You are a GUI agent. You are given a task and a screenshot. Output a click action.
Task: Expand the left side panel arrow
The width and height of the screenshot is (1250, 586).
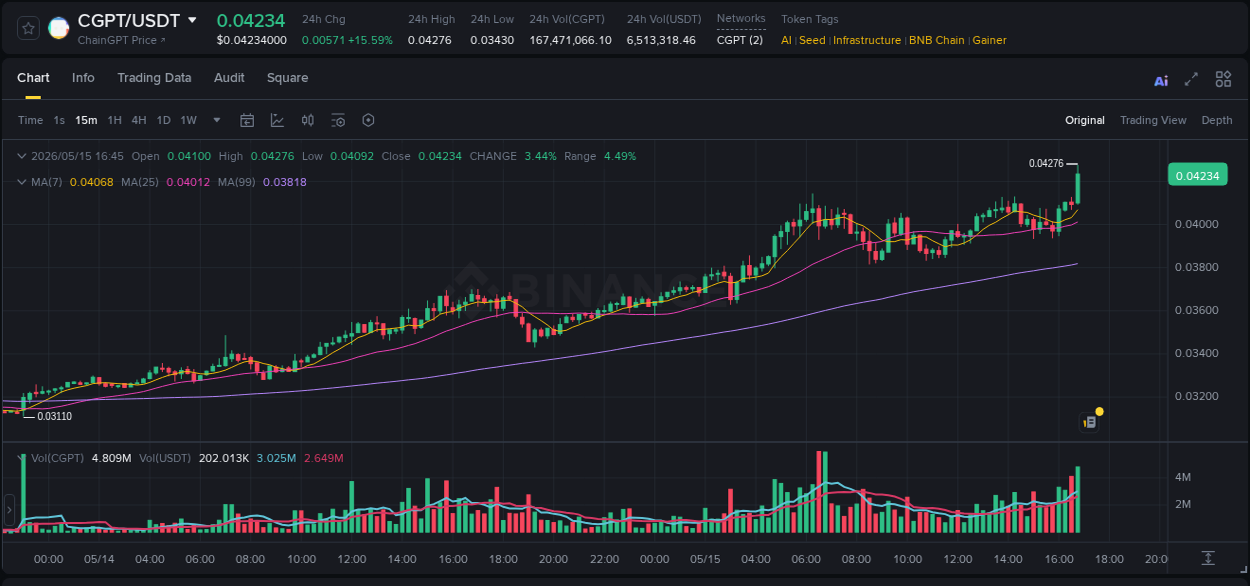[9, 510]
